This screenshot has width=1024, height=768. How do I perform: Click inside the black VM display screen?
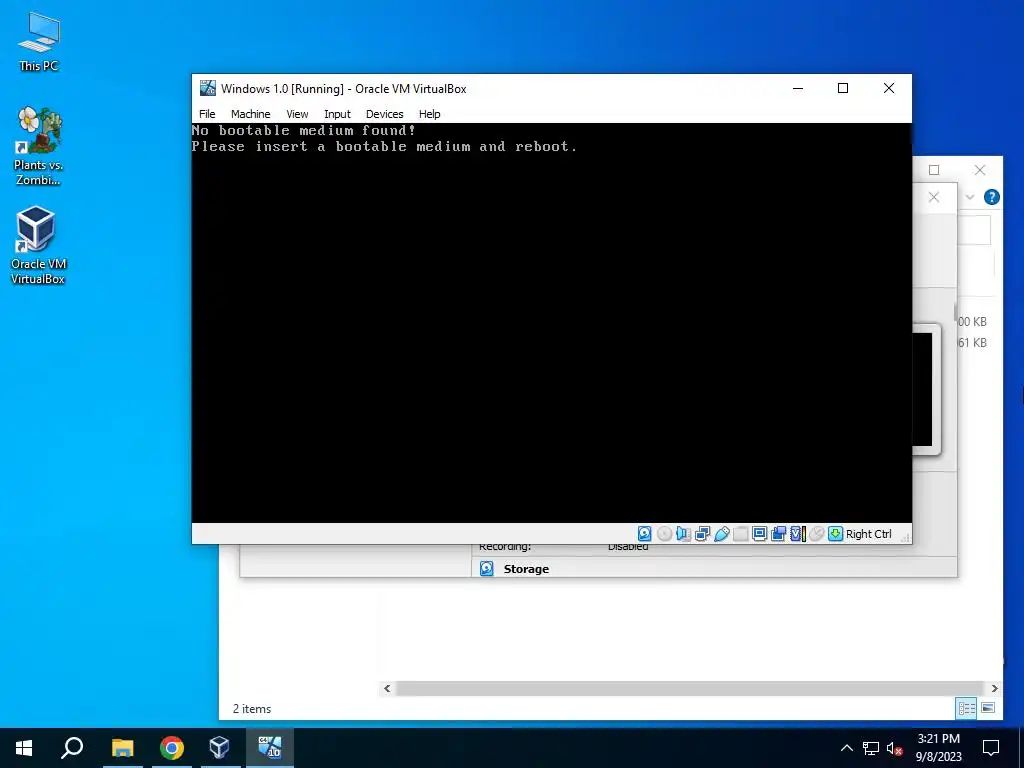click(x=551, y=323)
